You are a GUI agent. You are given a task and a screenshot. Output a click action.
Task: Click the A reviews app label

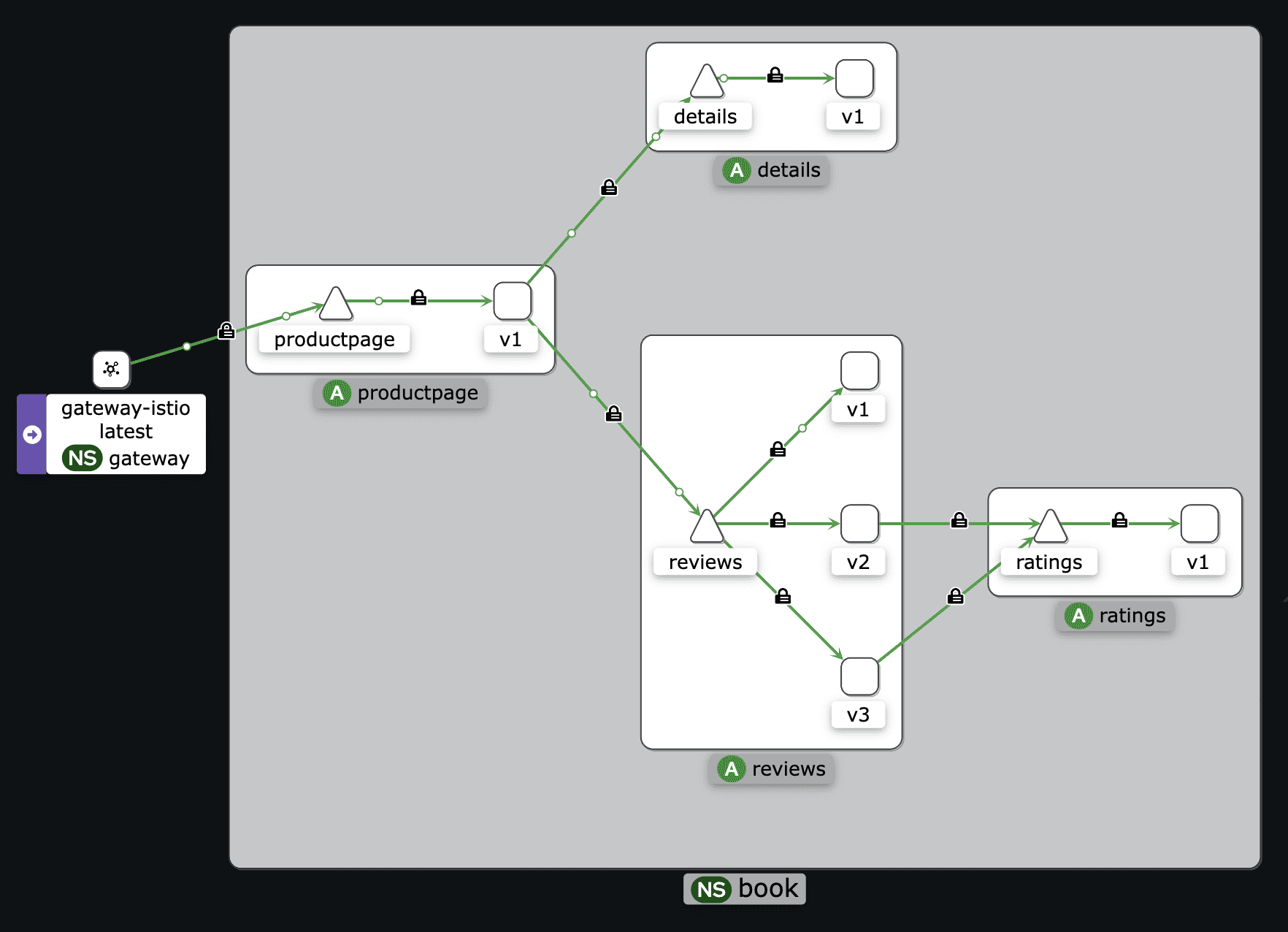[x=772, y=769]
